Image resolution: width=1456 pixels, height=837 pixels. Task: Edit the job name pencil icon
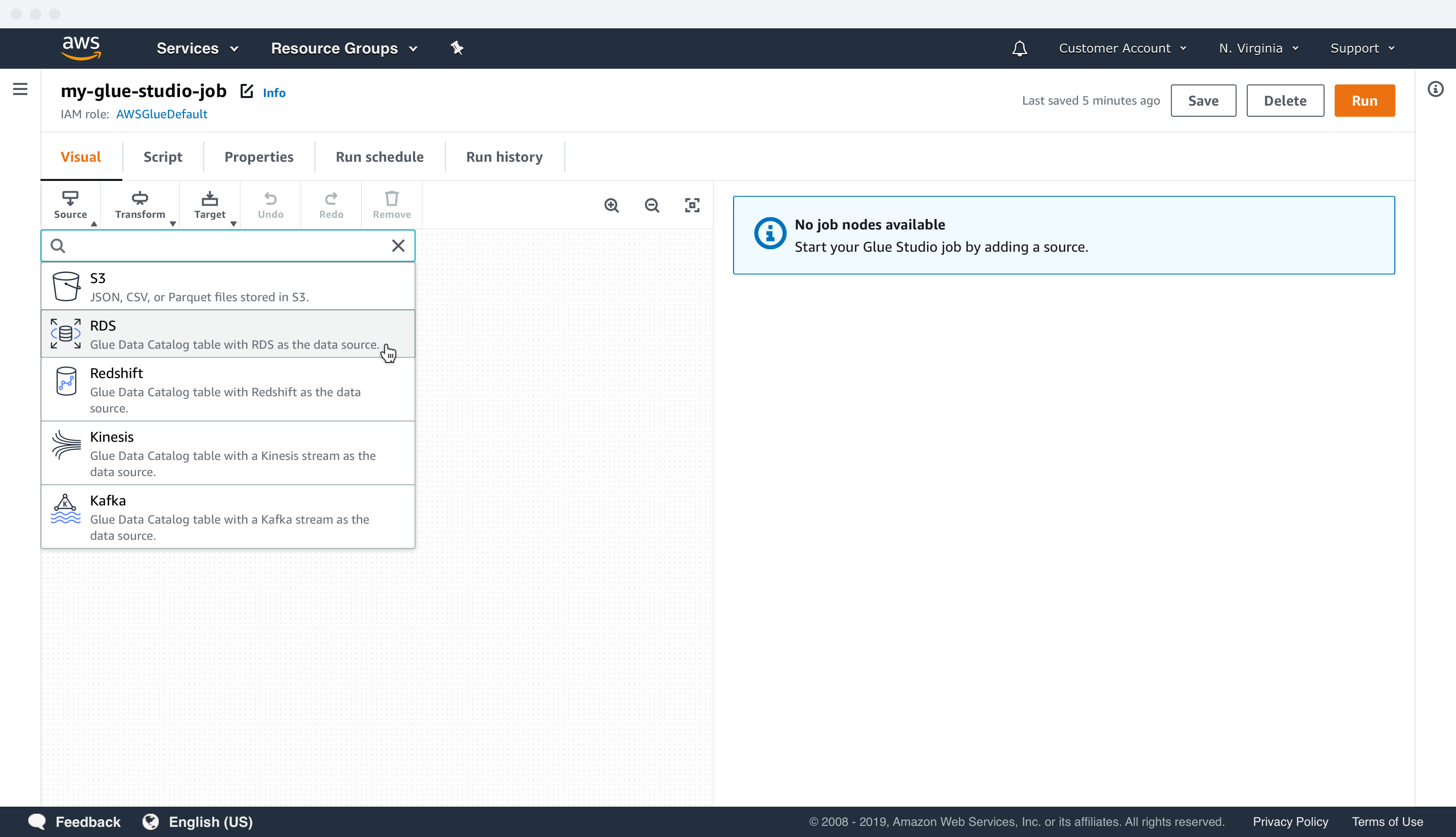(x=247, y=91)
